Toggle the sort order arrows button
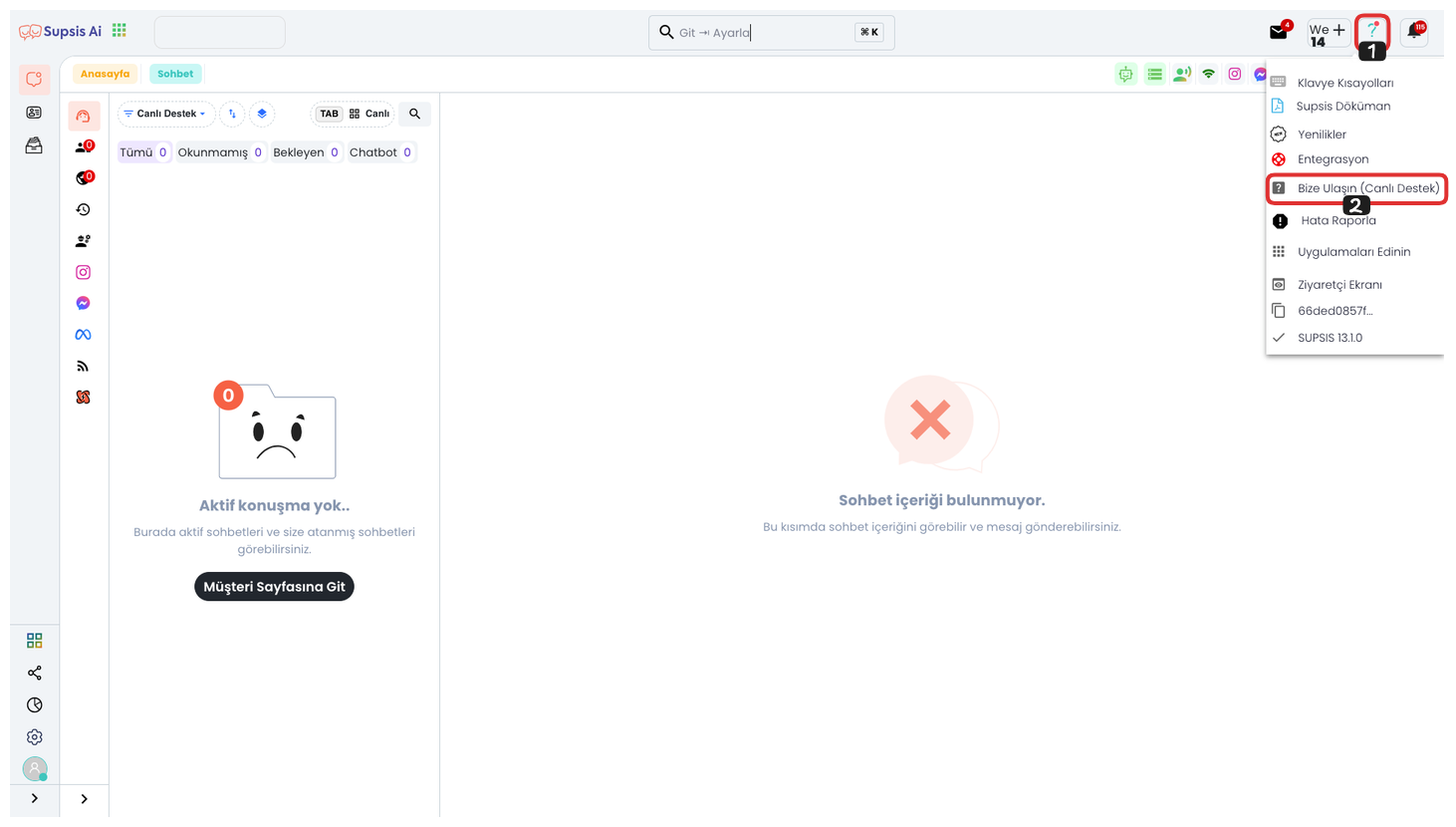The image size is (1456, 827). coord(232,114)
